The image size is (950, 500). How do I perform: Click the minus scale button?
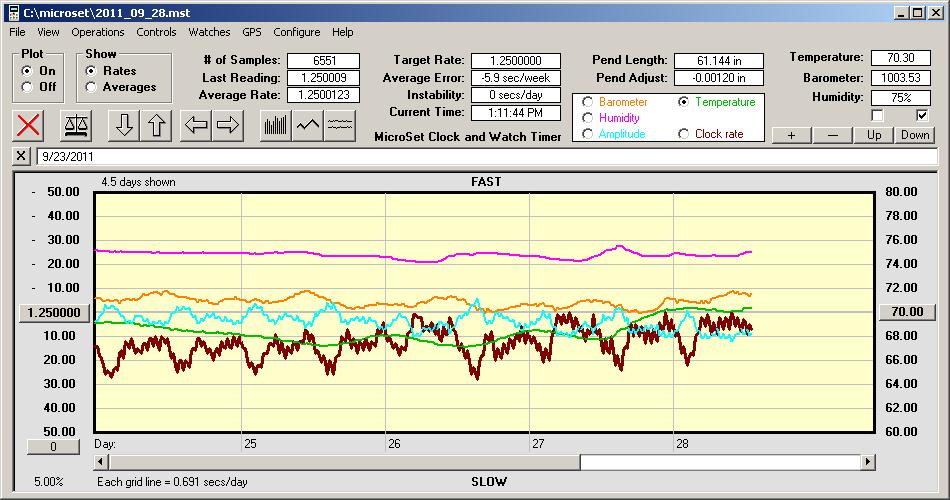coord(832,135)
